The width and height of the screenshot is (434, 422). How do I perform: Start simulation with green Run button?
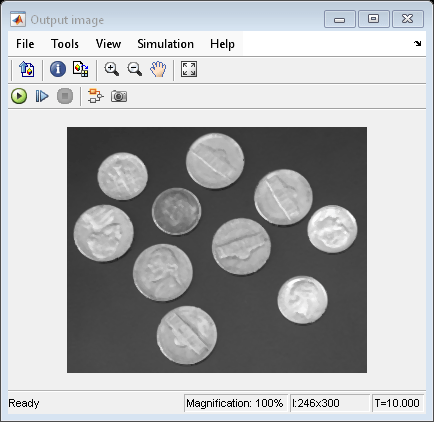19,96
